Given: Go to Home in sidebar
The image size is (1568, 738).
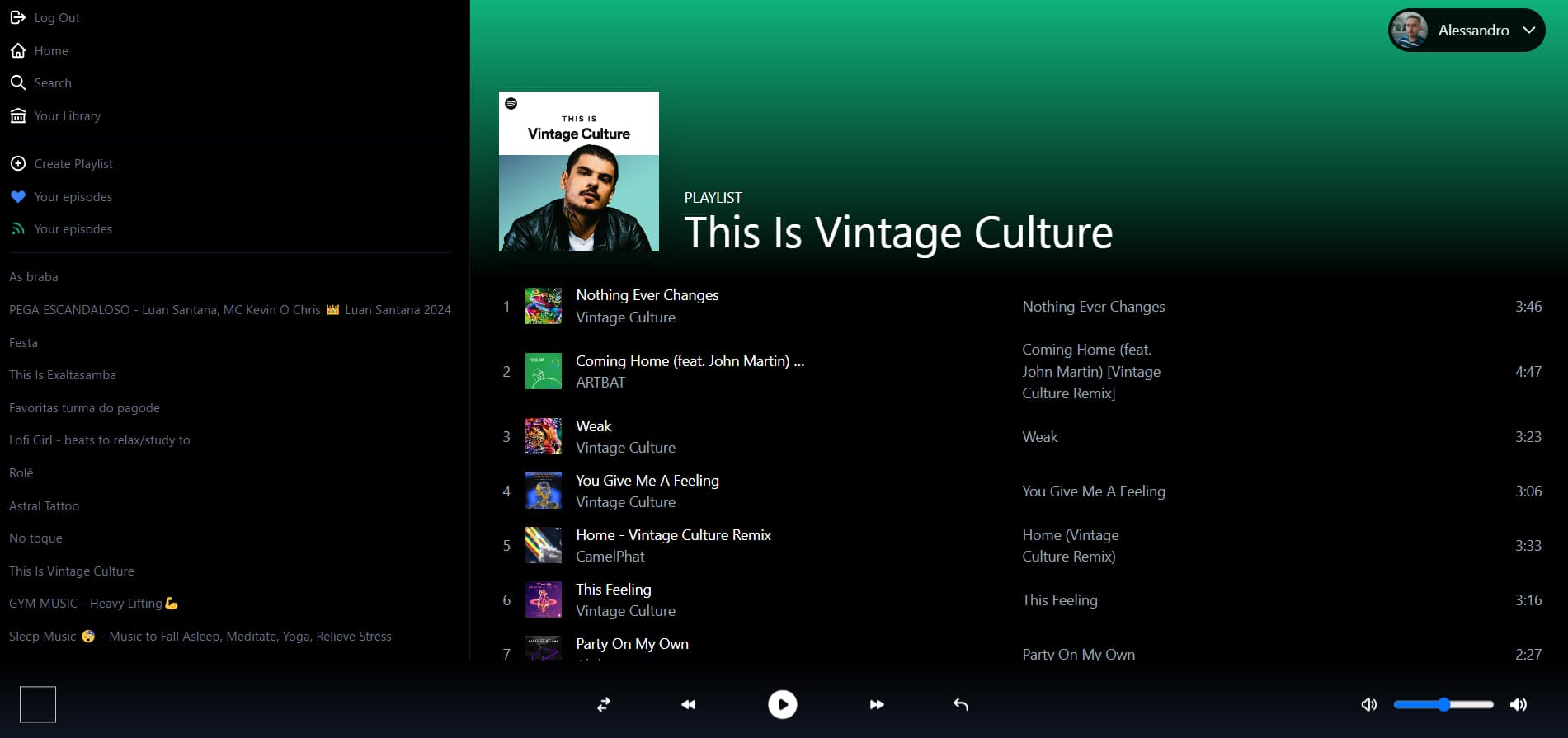Looking at the screenshot, I should 51,51.
